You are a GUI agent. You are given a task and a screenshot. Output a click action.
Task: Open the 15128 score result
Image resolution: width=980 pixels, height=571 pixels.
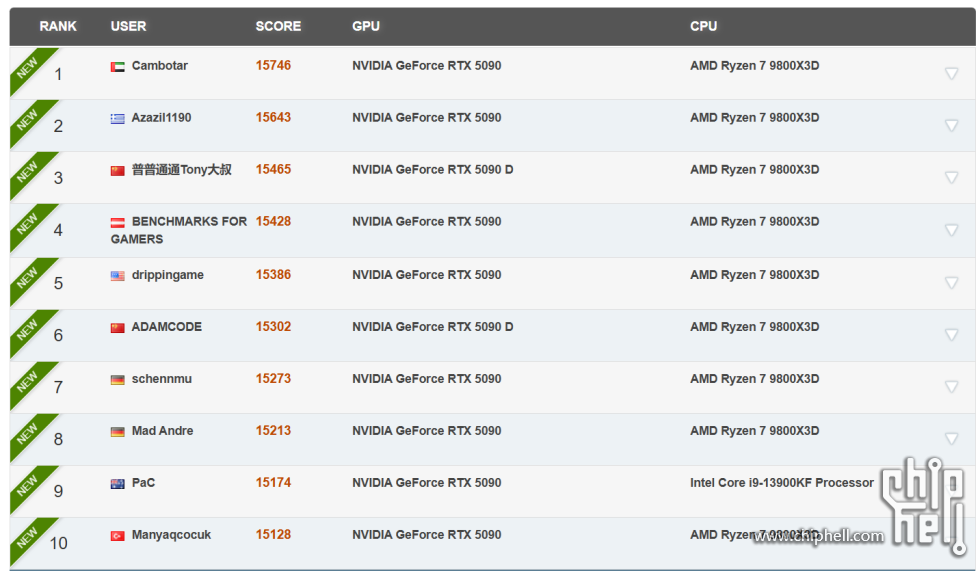point(273,534)
